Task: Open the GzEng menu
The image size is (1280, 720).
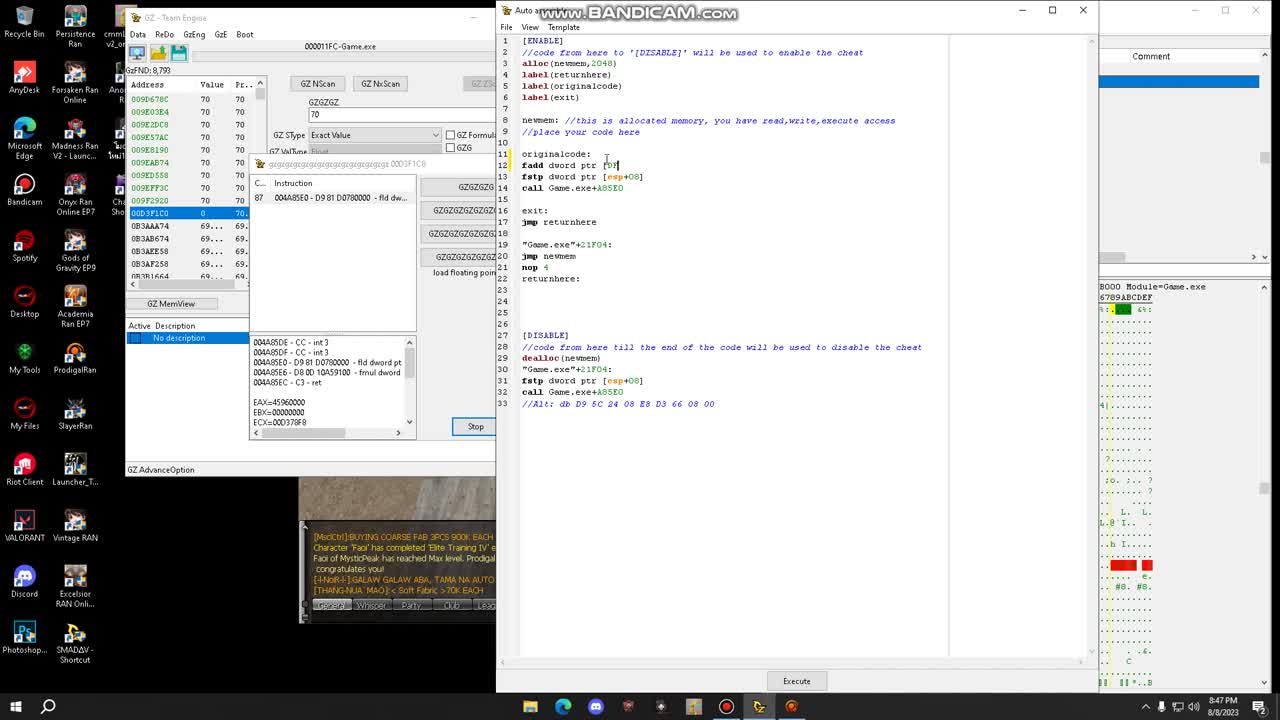Action: (x=194, y=34)
